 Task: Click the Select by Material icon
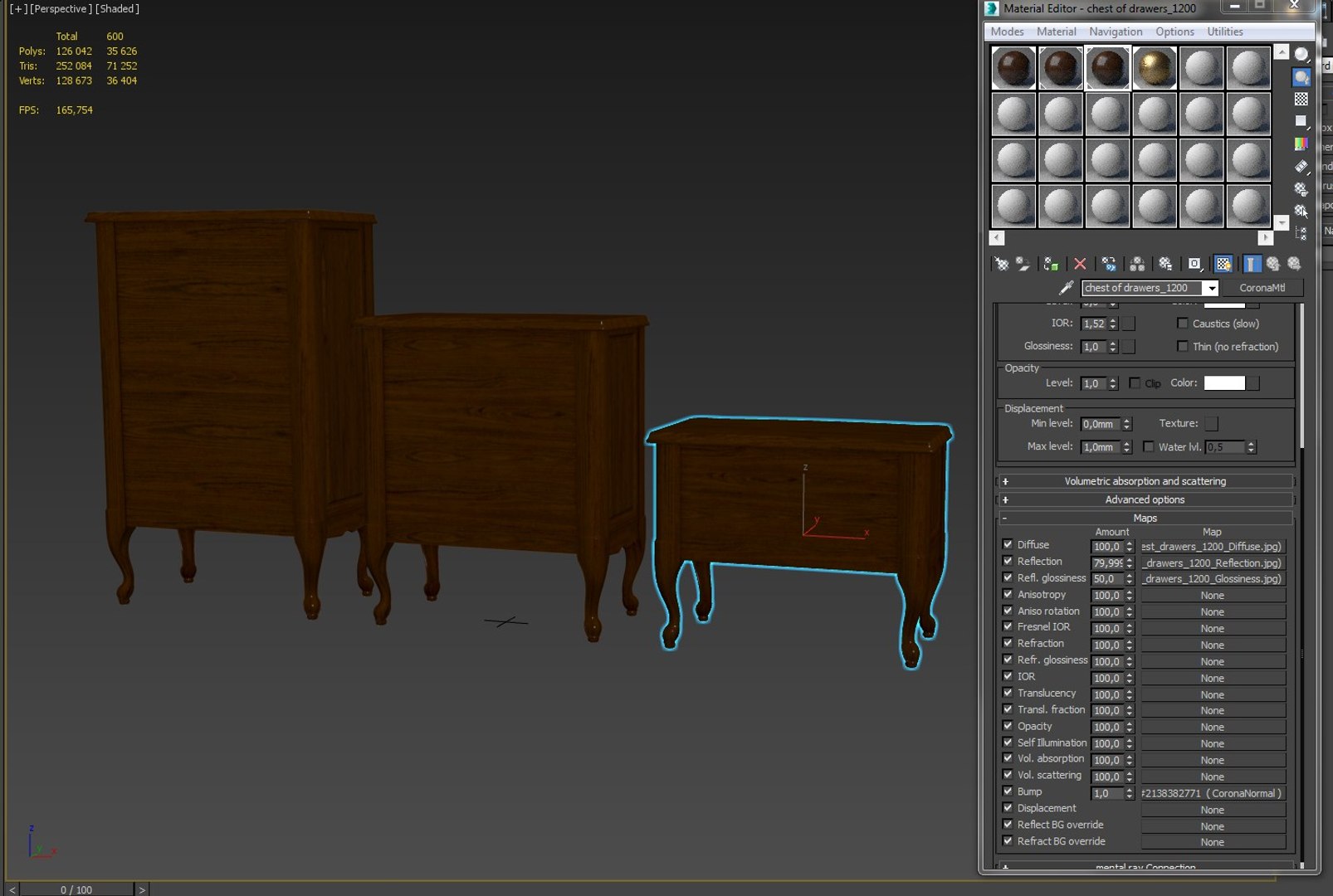(x=1301, y=212)
